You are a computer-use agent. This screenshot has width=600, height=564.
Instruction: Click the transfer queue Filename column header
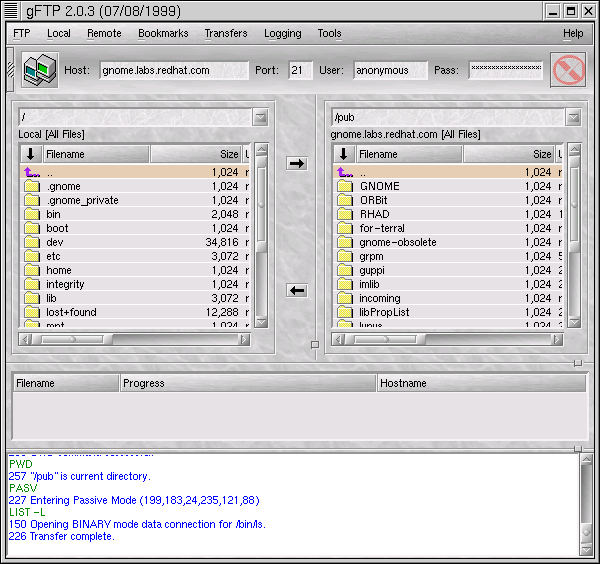[66, 383]
